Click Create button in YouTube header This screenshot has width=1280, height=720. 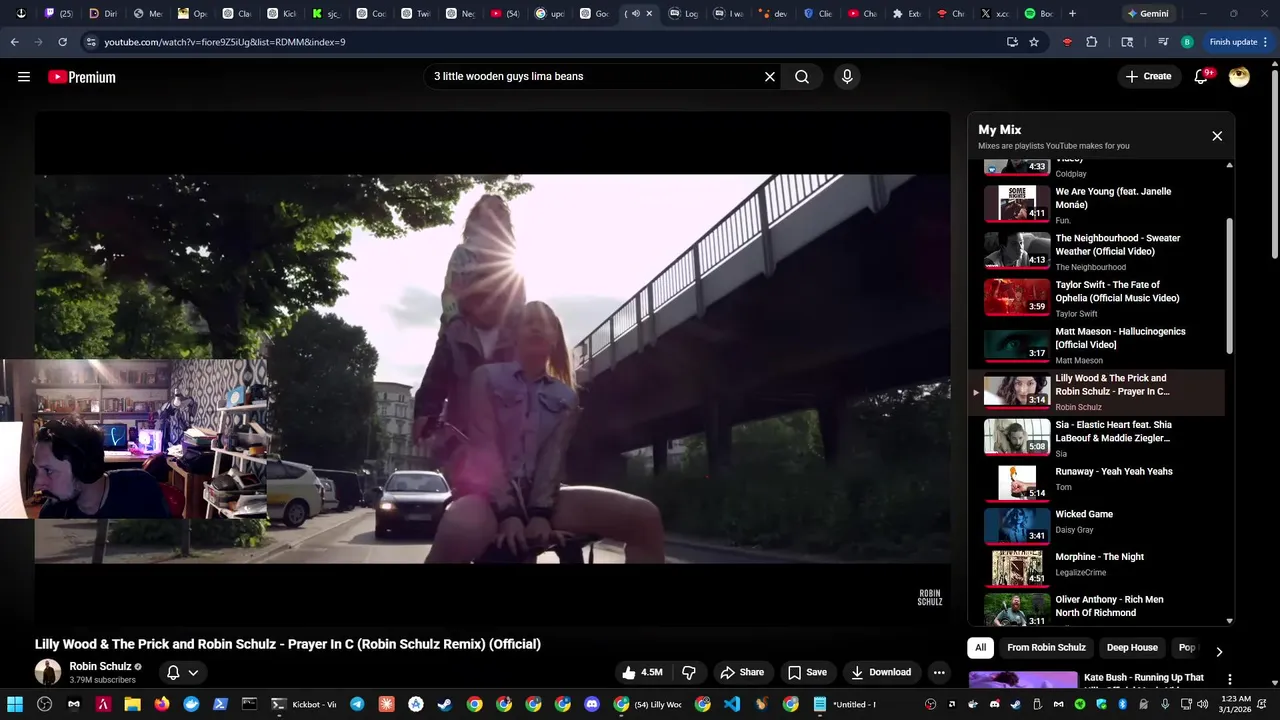click(1148, 77)
